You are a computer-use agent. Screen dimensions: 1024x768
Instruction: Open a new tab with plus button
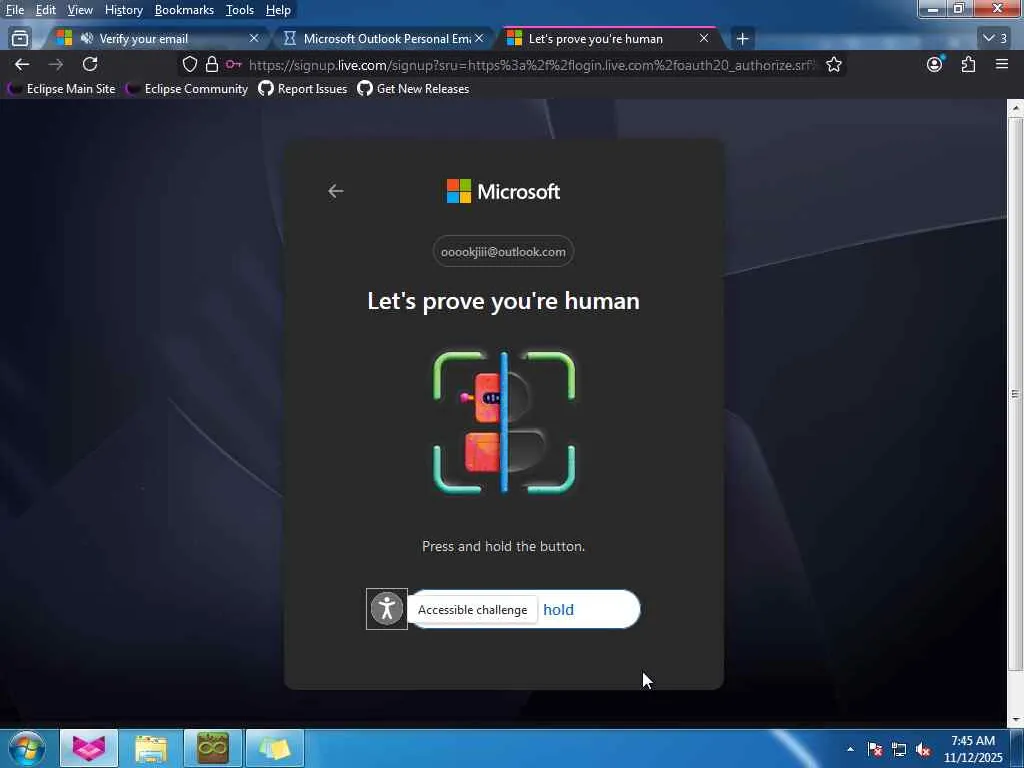coord(742,39)
